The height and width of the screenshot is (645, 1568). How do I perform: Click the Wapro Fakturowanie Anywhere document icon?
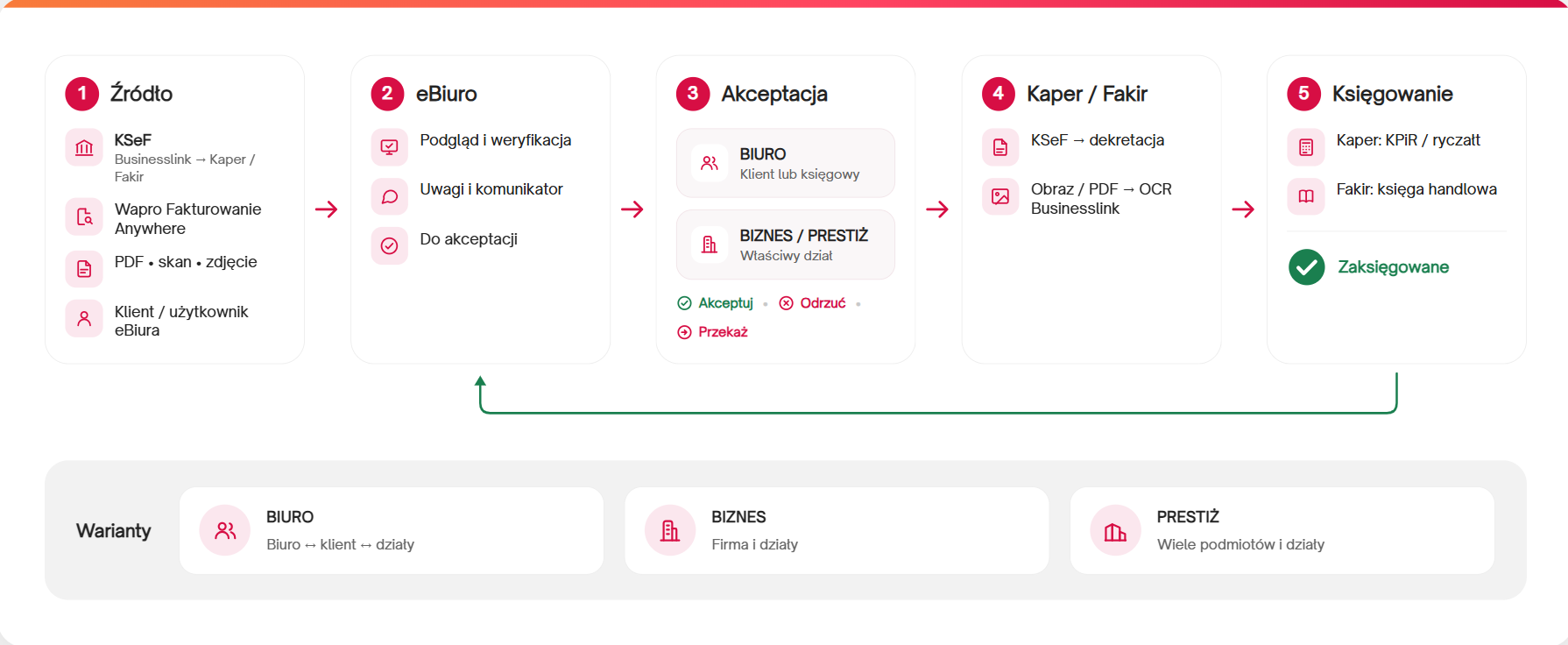coord(84,216)
